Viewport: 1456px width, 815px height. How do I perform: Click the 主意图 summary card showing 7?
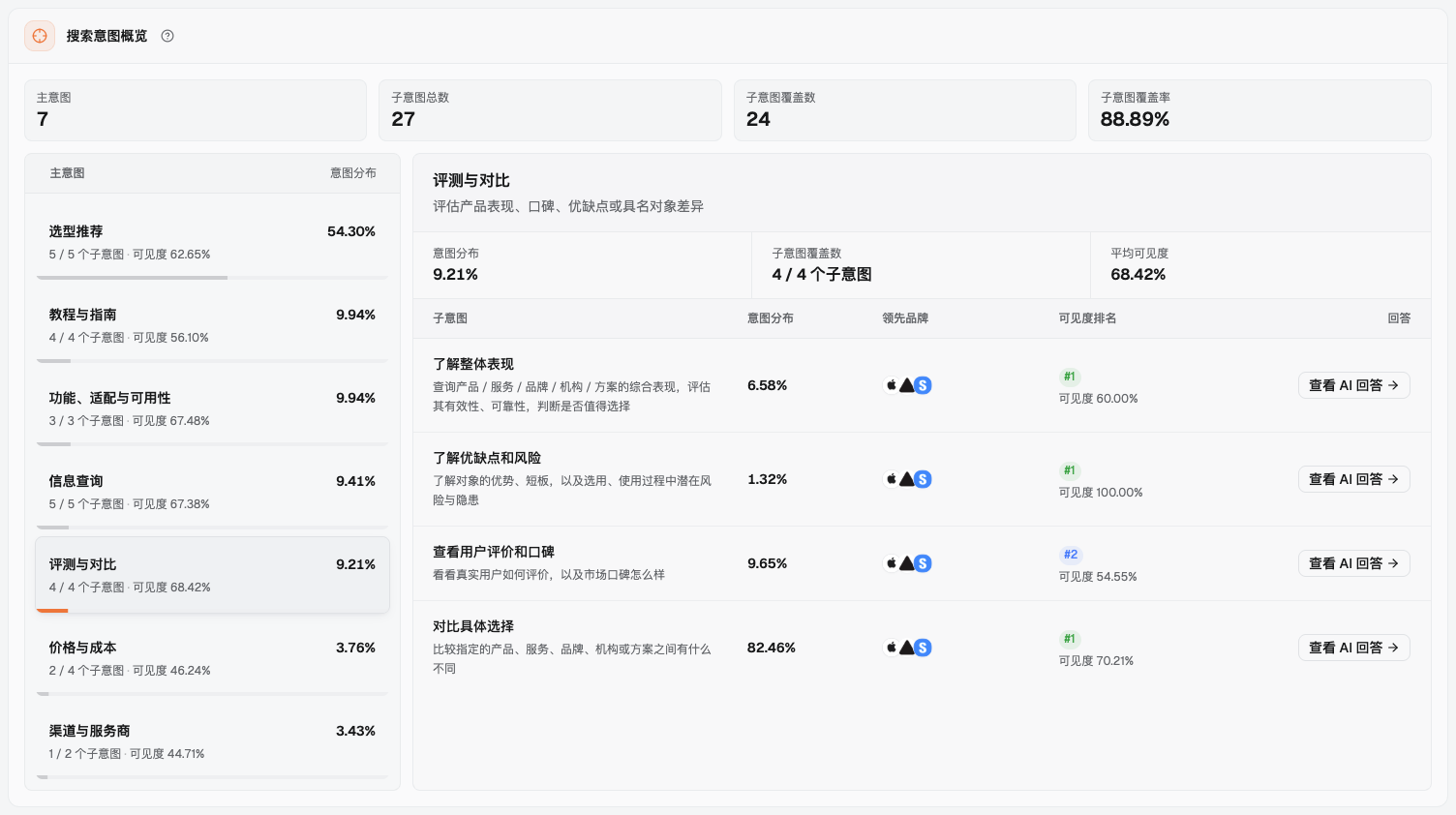196,110
